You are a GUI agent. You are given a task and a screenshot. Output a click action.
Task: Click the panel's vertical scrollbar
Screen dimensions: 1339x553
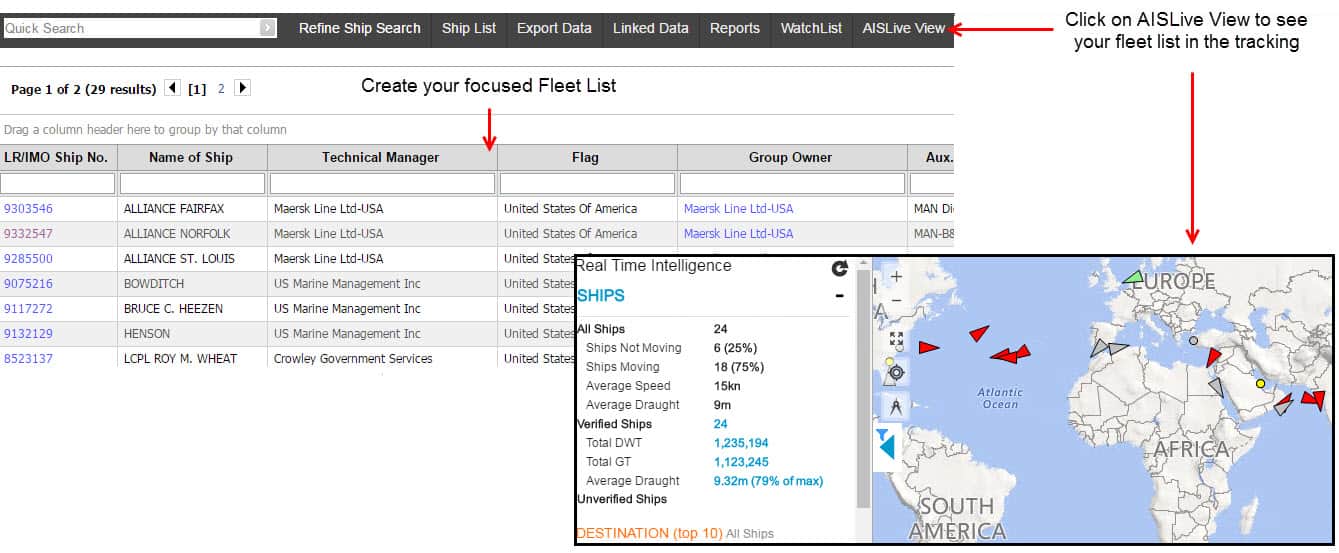(863, 400)
